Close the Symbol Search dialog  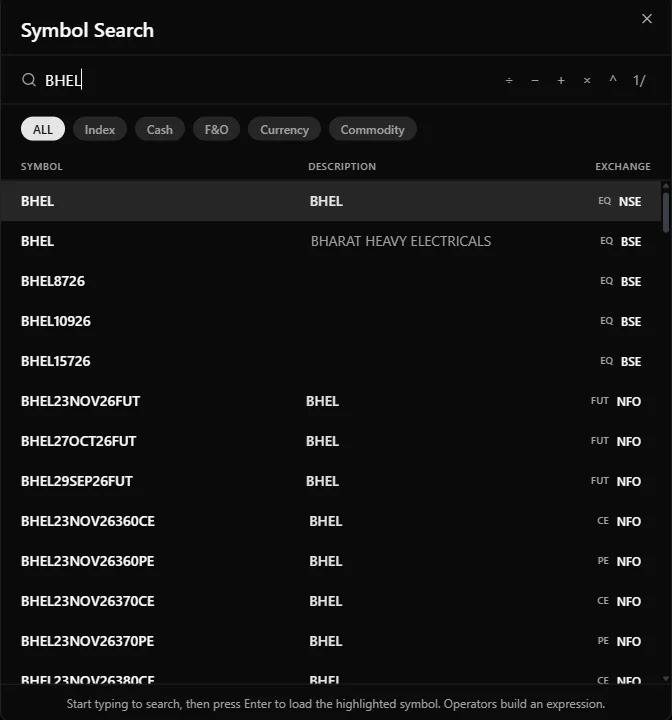click(x=647, y=19)
